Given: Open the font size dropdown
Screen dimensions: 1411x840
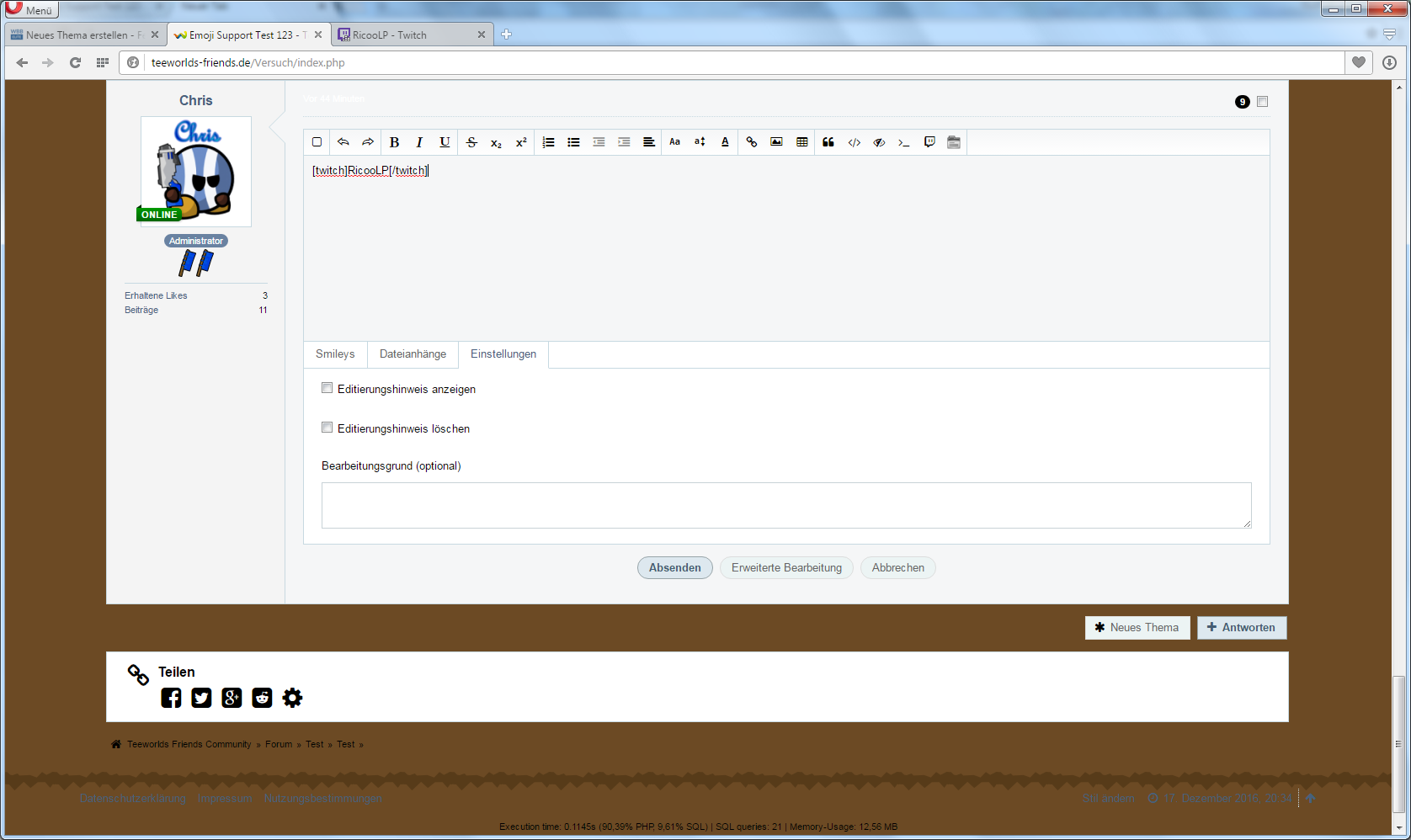Looking at the screenshot, I should [x=700, y=142].
